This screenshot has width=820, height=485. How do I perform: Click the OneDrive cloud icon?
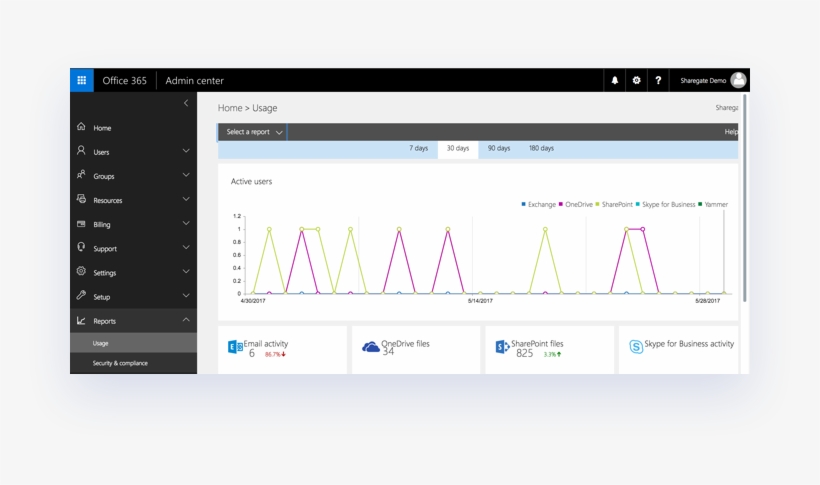[x=371, y=347]
